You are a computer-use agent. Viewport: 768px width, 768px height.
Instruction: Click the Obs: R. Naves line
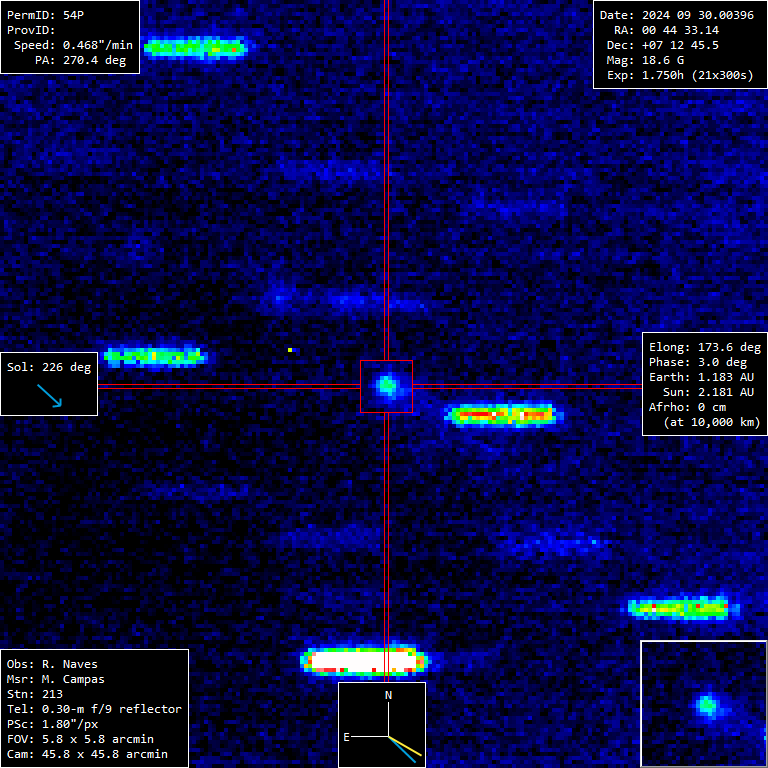point(52,664)
